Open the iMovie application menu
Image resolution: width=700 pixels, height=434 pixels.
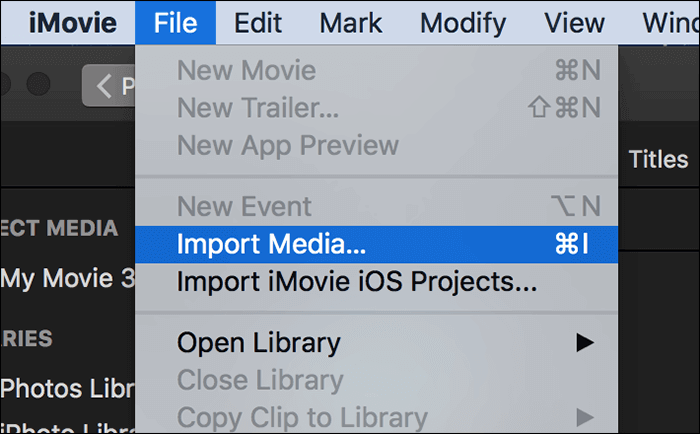(72, 22)
